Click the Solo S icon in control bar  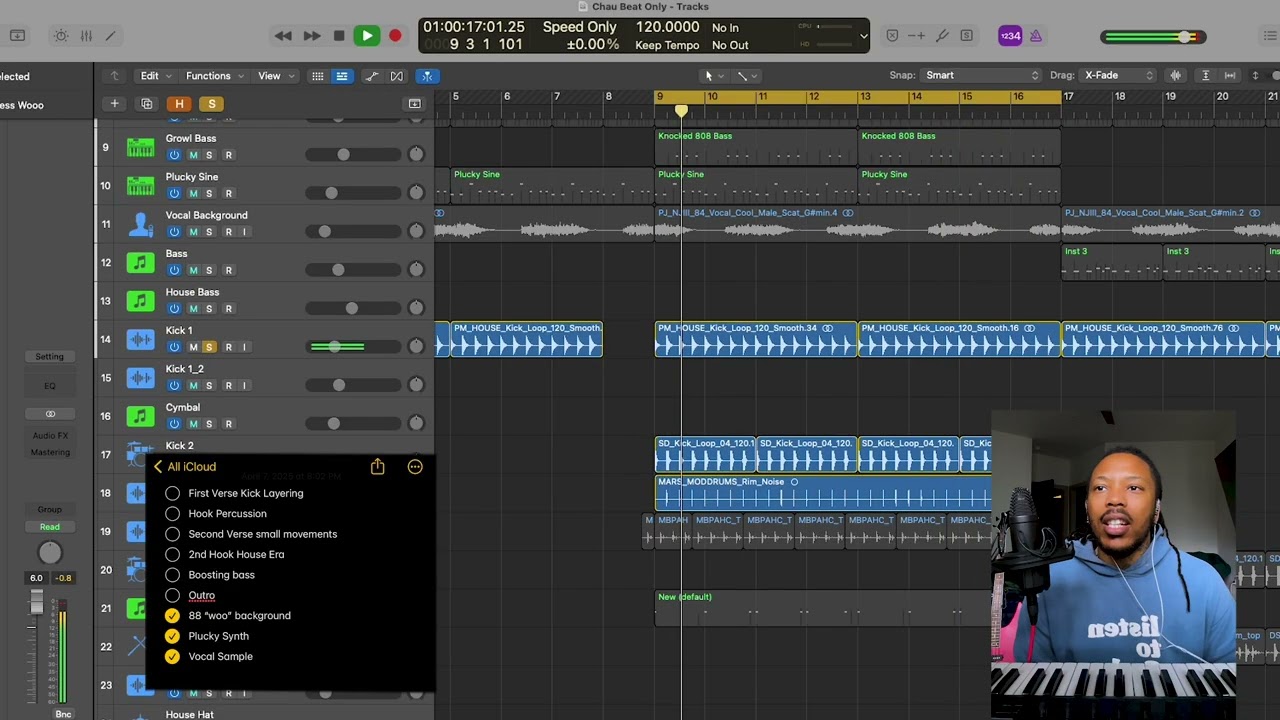(966, 36)
